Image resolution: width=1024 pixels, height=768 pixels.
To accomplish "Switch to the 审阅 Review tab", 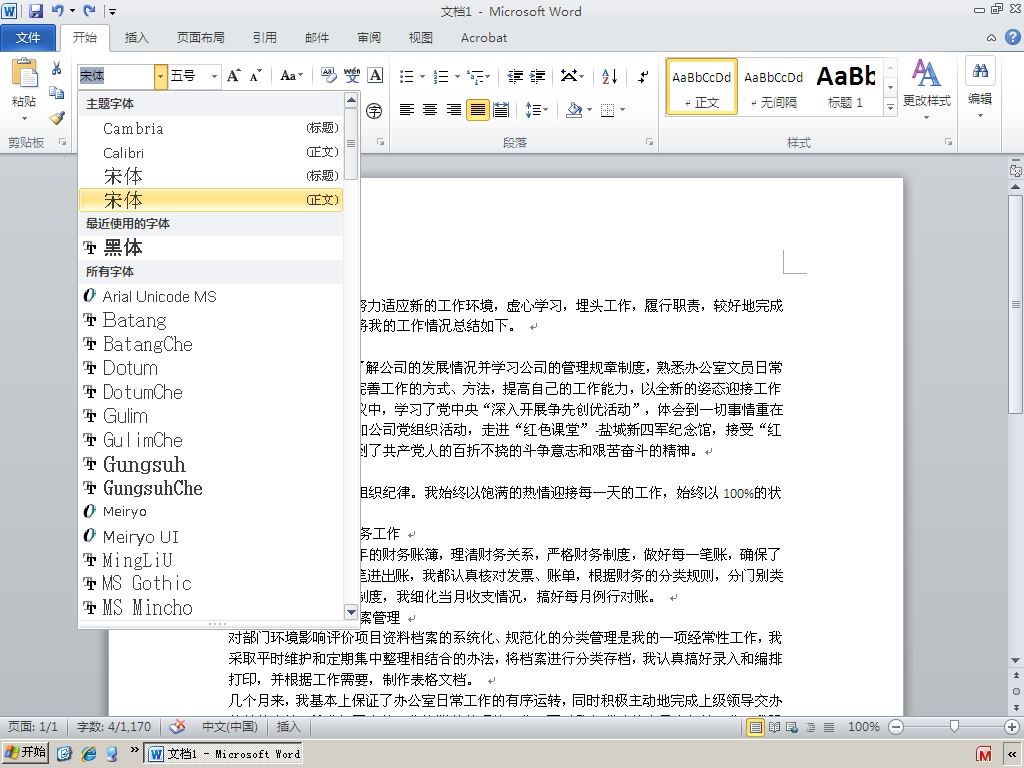I will click(x=369, y=38).
